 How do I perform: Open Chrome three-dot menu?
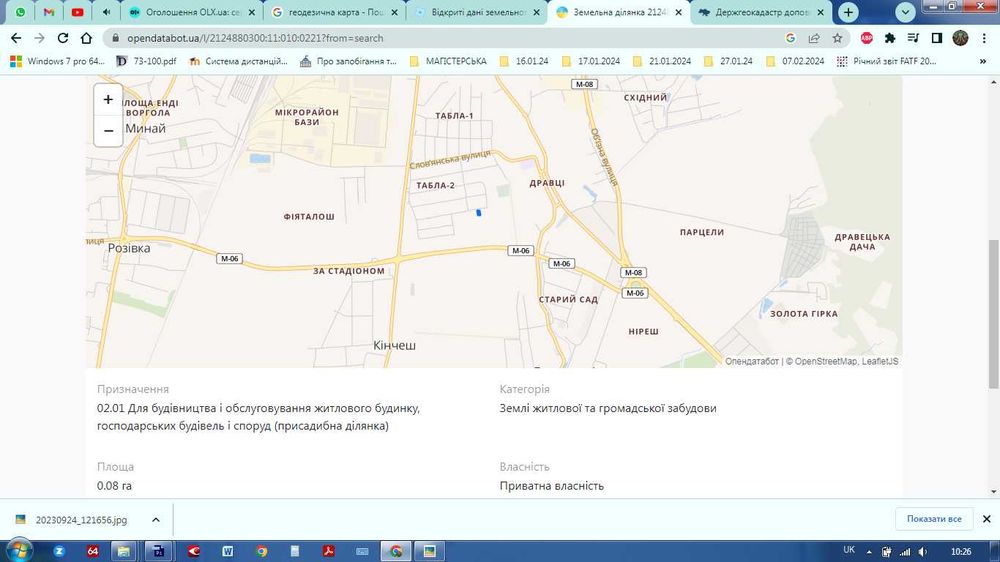tap(984, 38)
